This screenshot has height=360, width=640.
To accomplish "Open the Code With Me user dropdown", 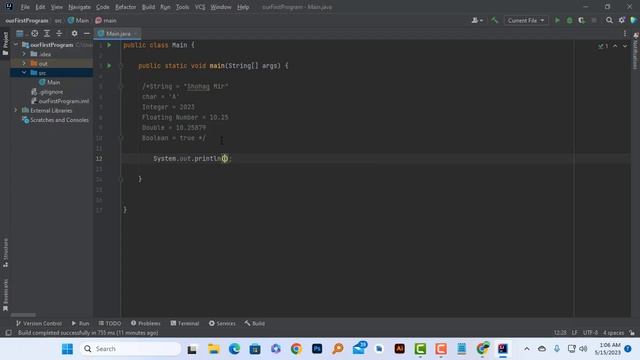I will pos(477,20).
